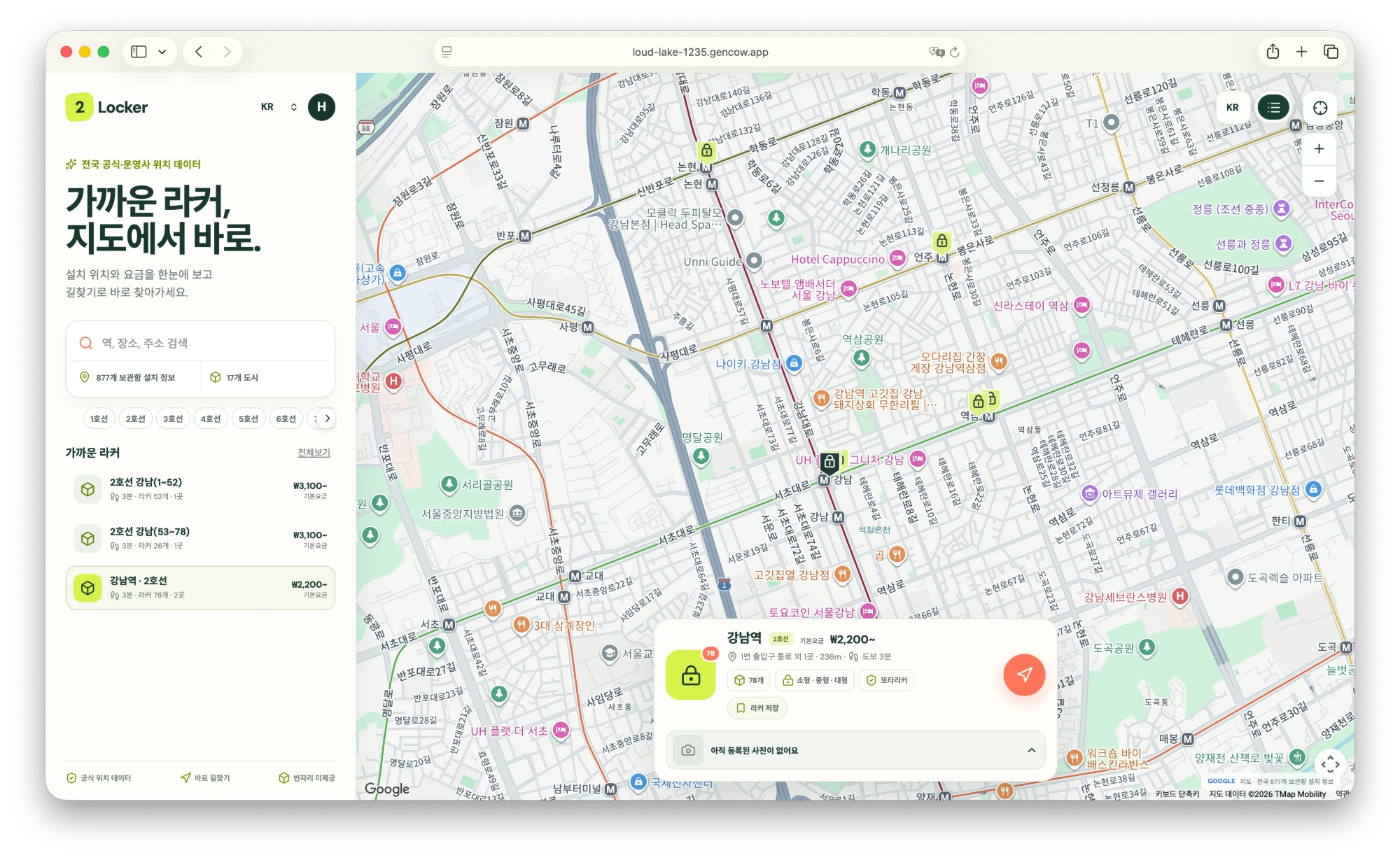The width and height of the screenshot is (1400, 860).
Task: Click the 78 badge locker thumbnail
Action: [691, 675]
